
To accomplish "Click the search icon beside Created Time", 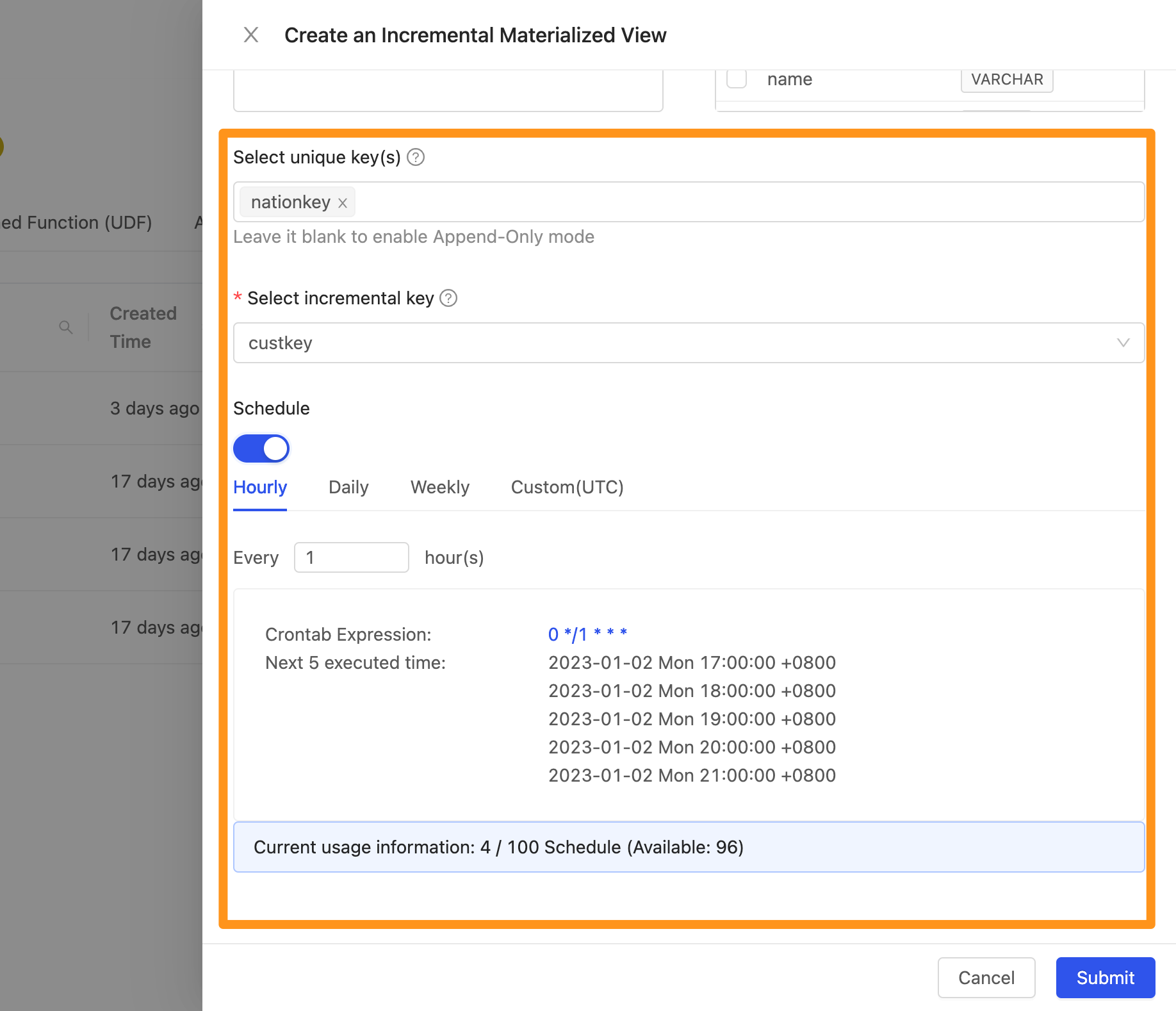I will [x=65, y=327].
